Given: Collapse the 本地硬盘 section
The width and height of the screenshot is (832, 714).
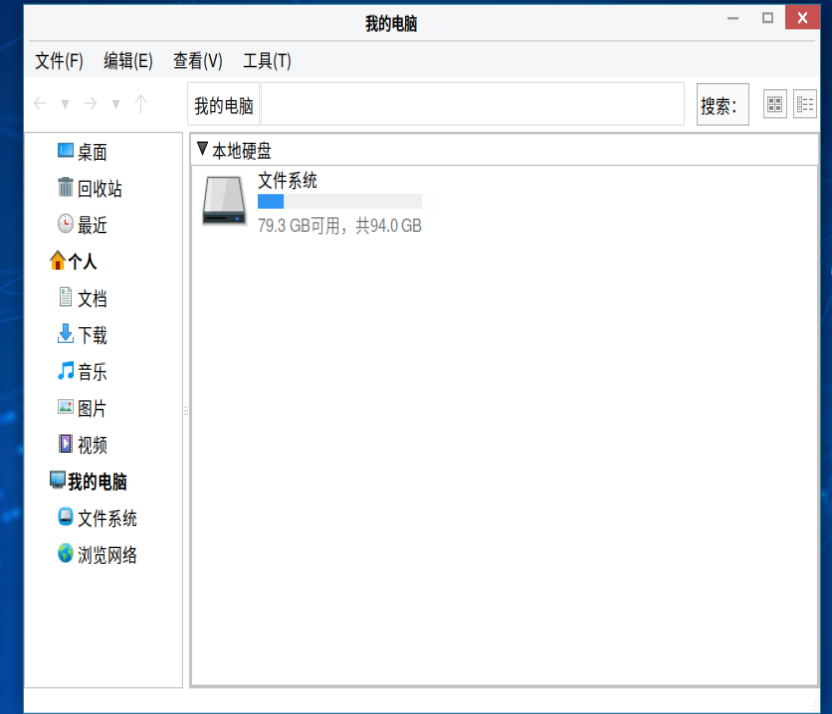Looking at the screenshot, I should coord(203,149).
